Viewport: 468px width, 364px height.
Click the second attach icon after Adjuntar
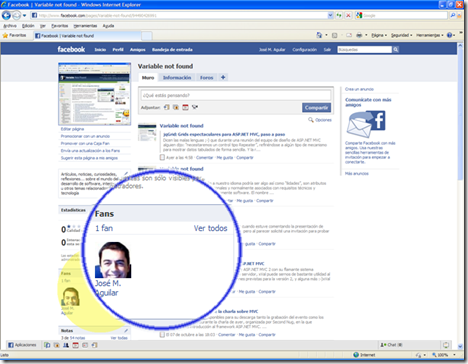[x=176, y=107]
